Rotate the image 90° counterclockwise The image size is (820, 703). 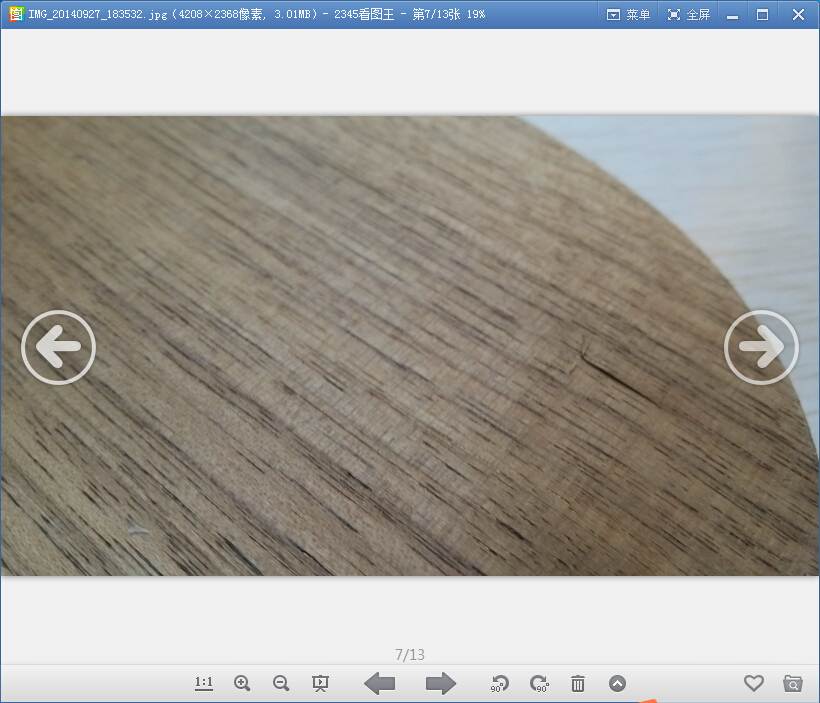[499, 683]
